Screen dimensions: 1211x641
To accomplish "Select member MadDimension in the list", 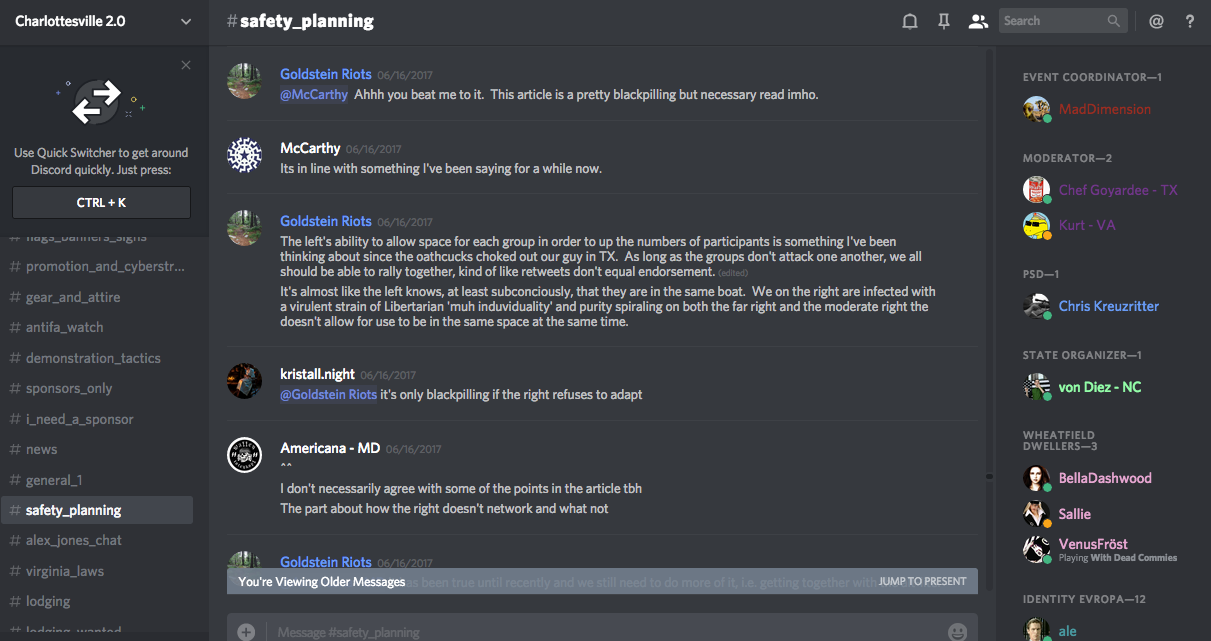I will point(1104,109).
